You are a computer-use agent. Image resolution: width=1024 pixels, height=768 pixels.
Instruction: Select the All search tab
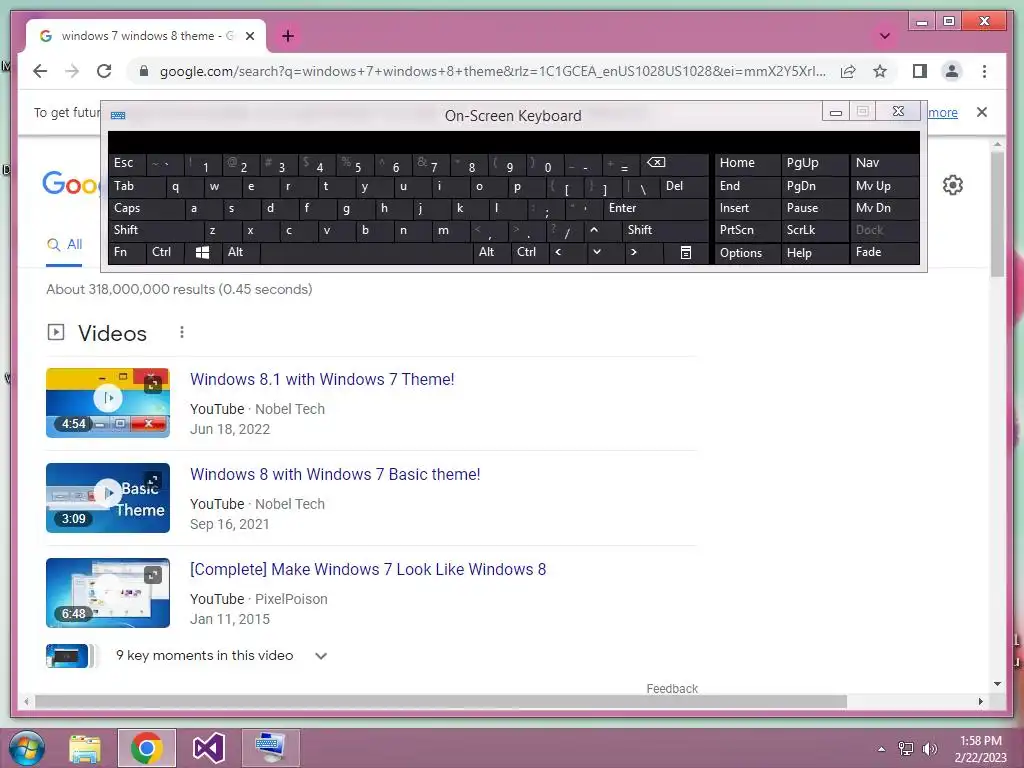tap(65, 244)
